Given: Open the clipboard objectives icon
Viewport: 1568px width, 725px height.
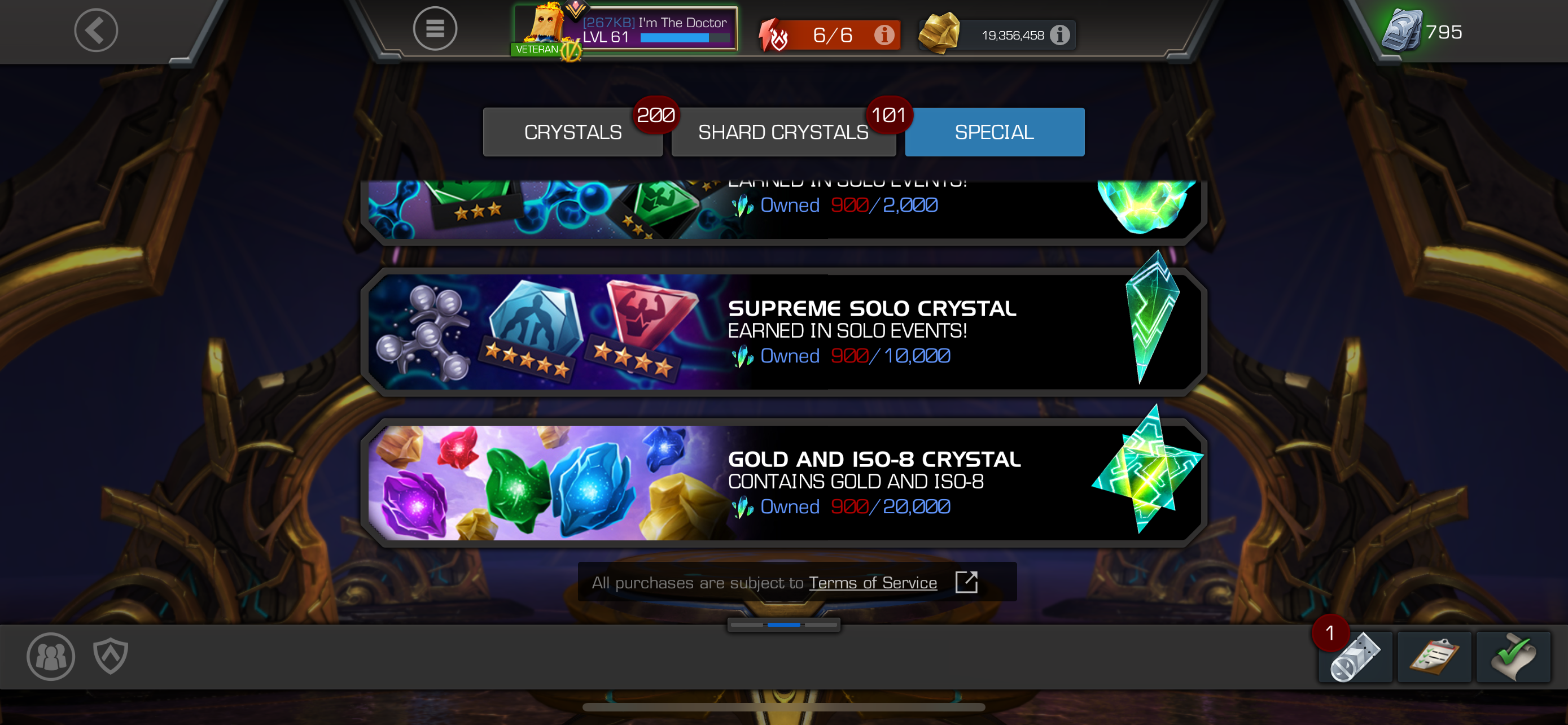Looking at the screenshot, I should tap(1434, 657).
